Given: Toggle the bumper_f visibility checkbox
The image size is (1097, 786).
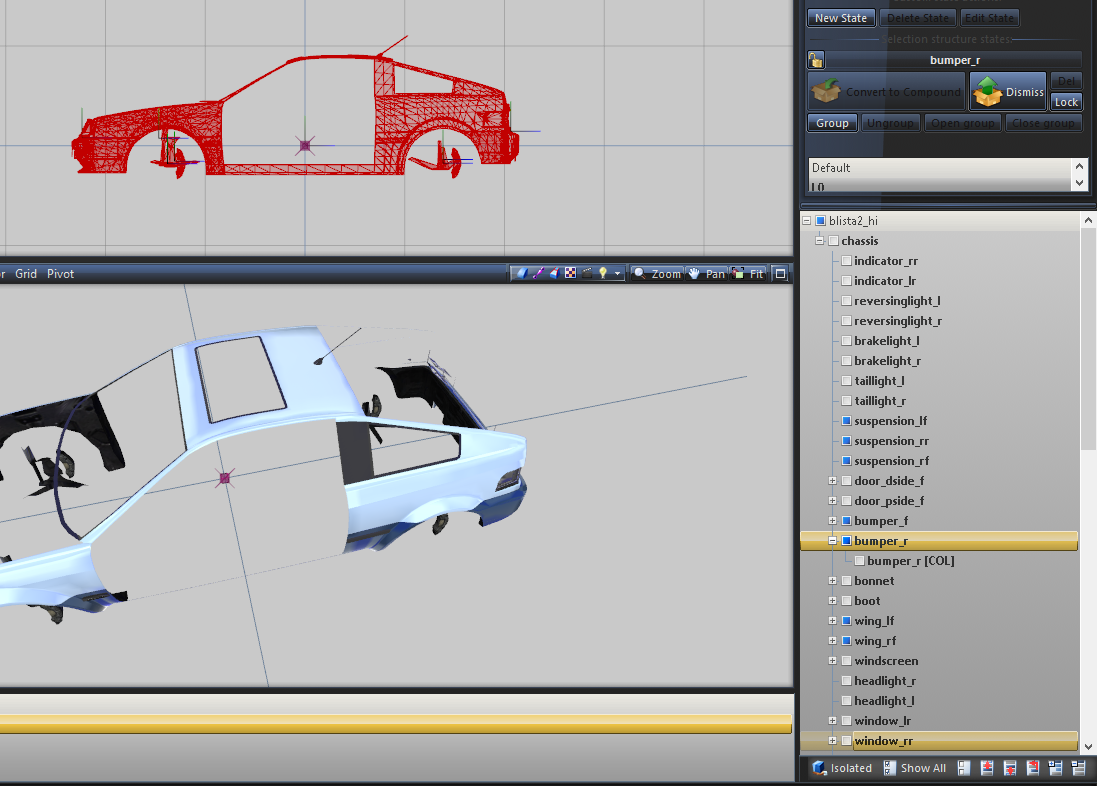Looking at the screenshot, I should [847, 521].
